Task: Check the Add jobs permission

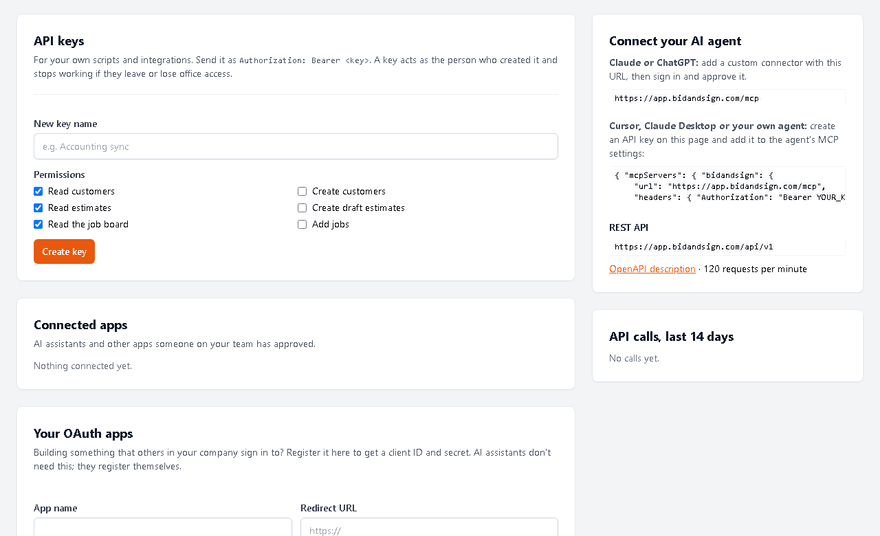Action: tap(302, 225)
